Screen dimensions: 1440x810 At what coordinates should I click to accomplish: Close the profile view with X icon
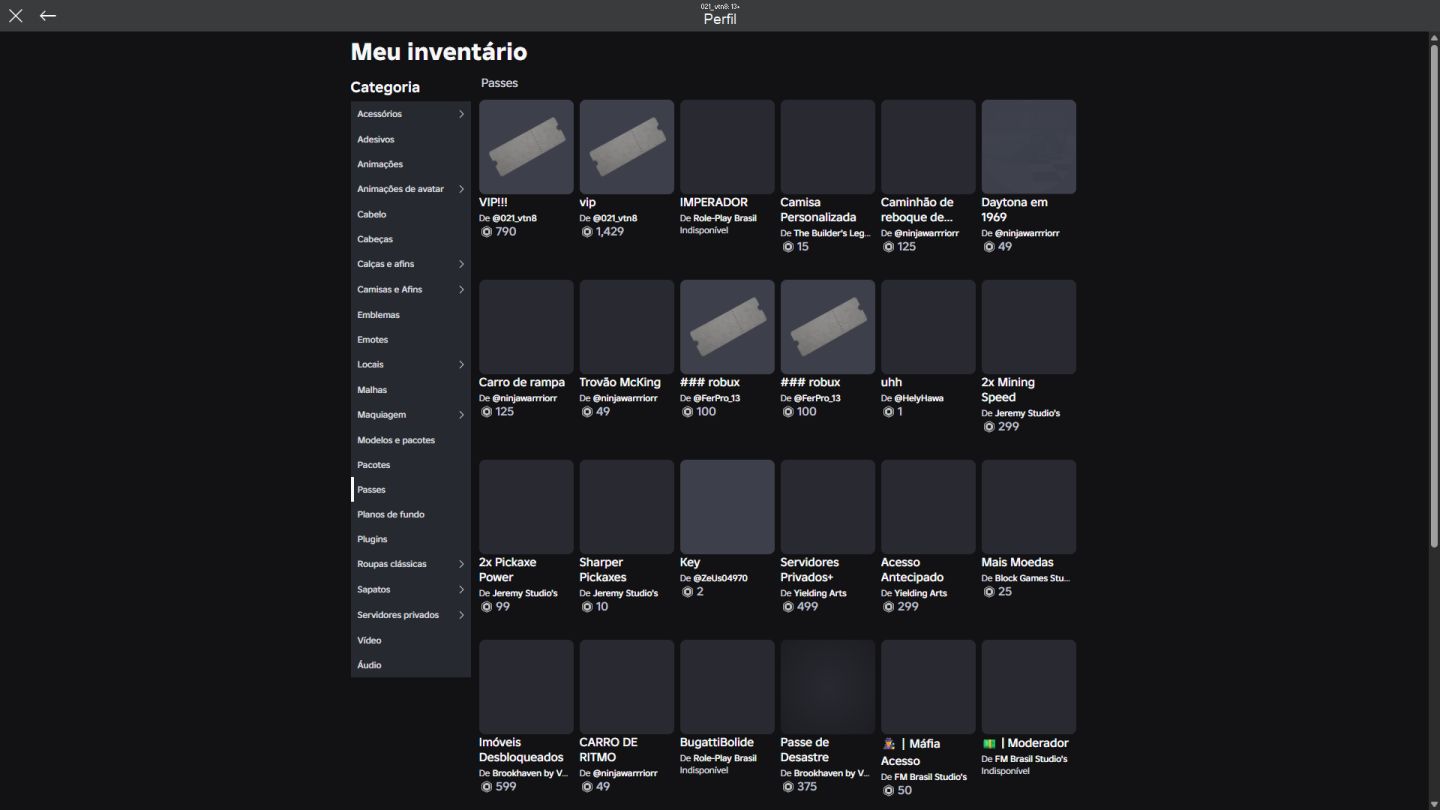(x=16, y=16)
